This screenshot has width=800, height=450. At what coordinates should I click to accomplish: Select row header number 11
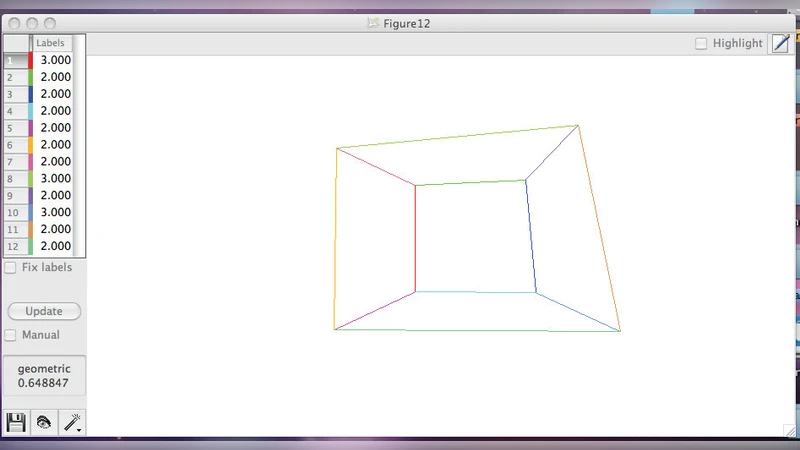click(16, 229)
